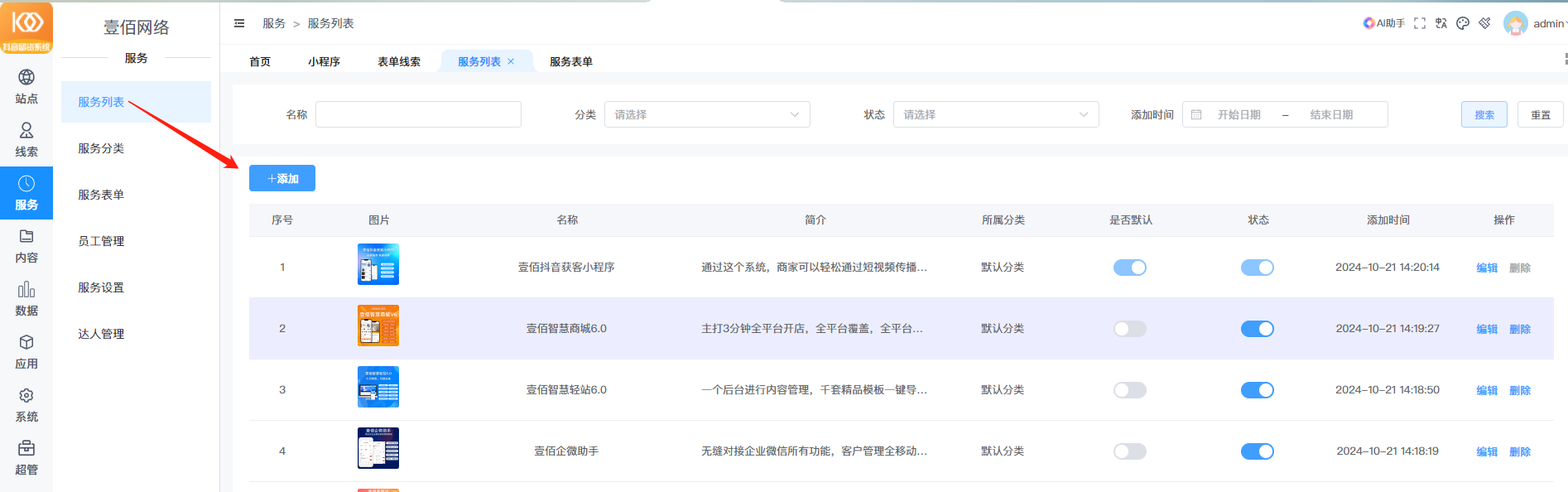This screenshot has height=492, width=1568.
Task: Open thumbnail of 壹佰抖音获客小程序
Action: pos(378,264)
